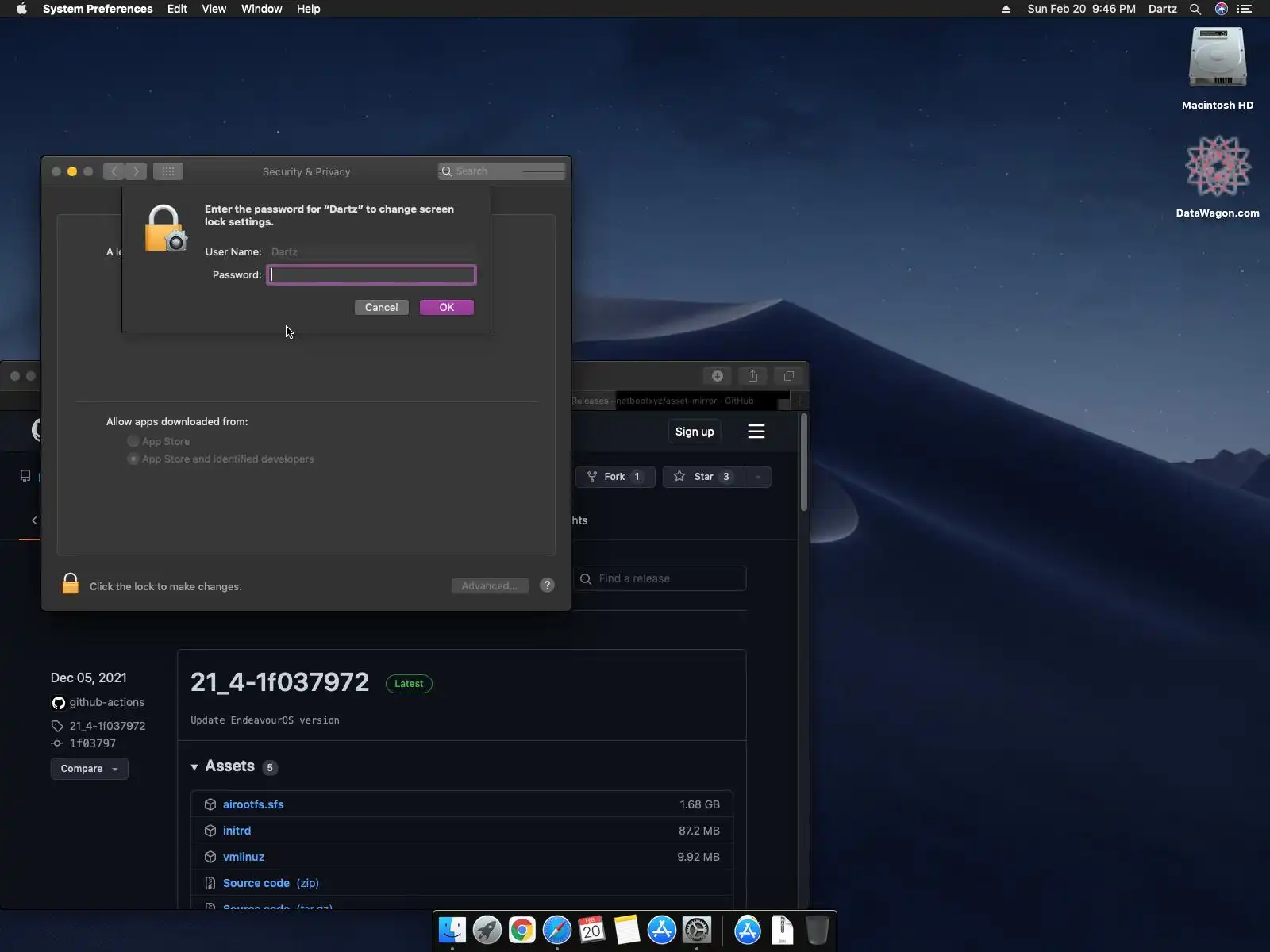Click the Search field in Security & Privacy
Screen dimensions: 1270x952
(502, 171)
